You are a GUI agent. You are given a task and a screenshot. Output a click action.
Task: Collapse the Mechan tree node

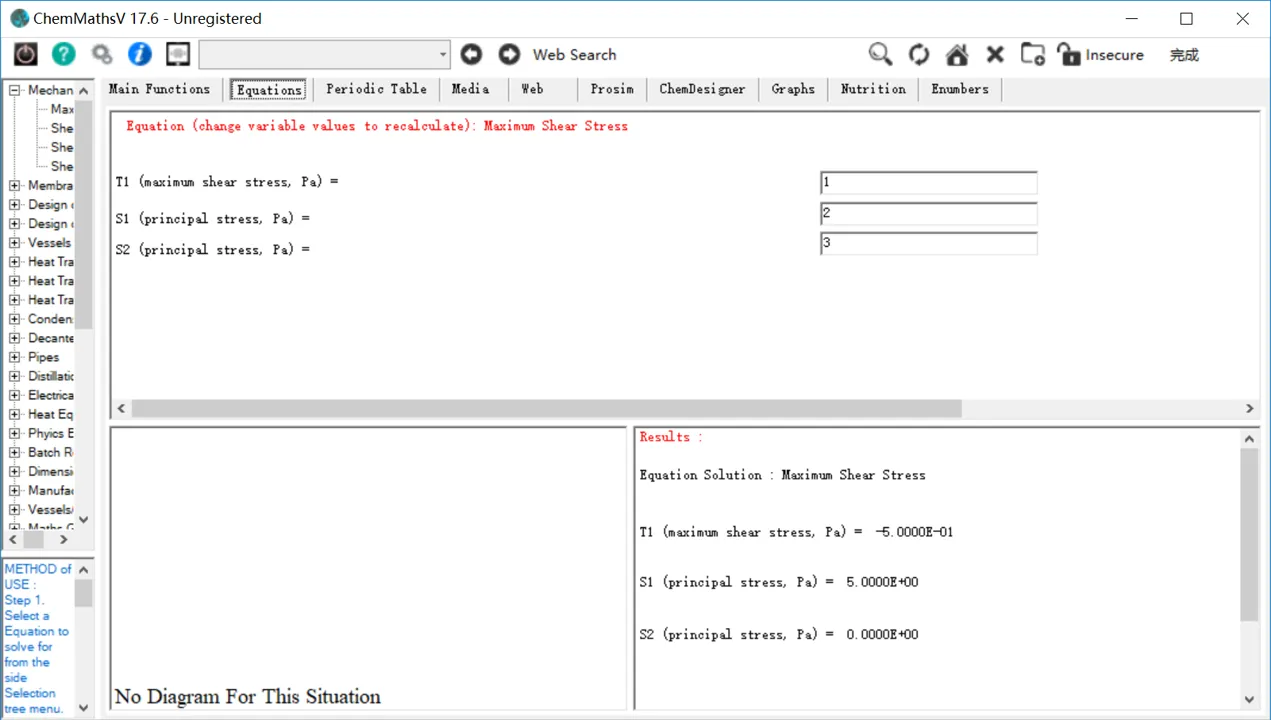tap(15, 90)
